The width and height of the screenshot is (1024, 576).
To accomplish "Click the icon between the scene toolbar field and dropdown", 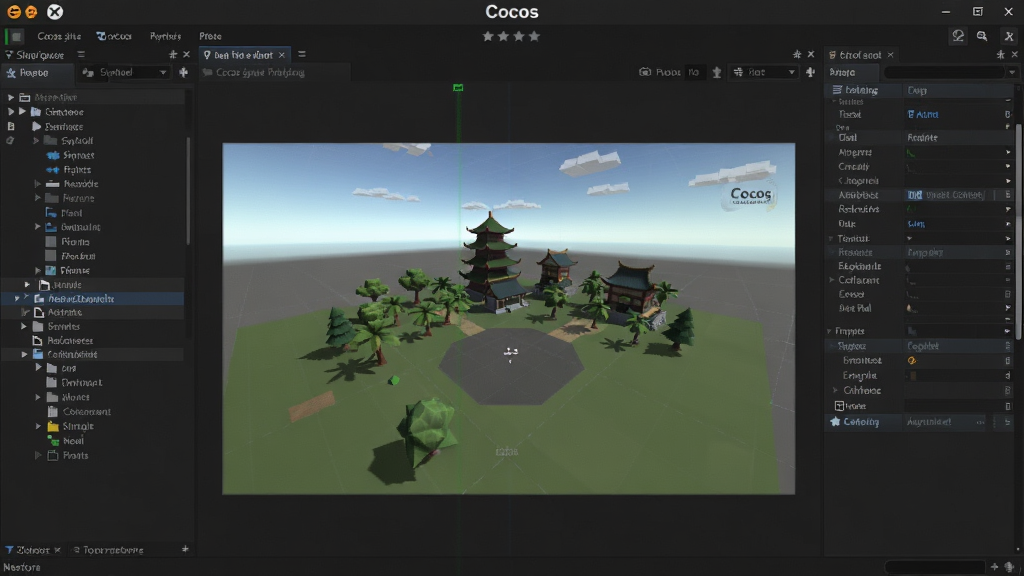I will (x=716, y=72).
